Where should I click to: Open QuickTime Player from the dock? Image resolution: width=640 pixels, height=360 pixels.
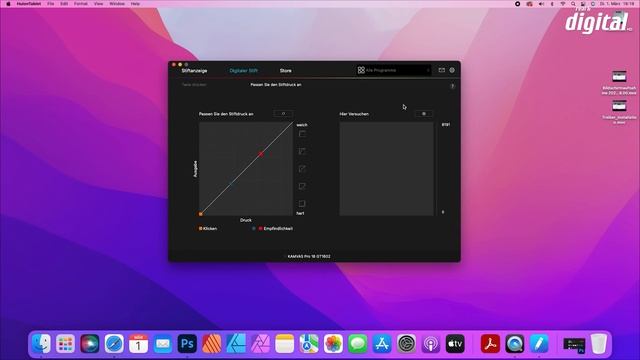click(515, 344)
